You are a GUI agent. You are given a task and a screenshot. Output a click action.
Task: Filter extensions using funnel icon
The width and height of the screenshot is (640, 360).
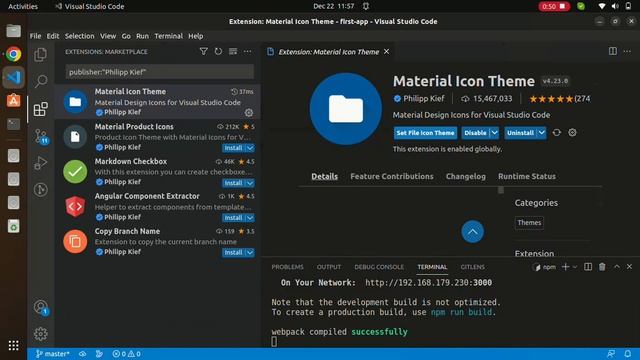(x=203, y=51)
